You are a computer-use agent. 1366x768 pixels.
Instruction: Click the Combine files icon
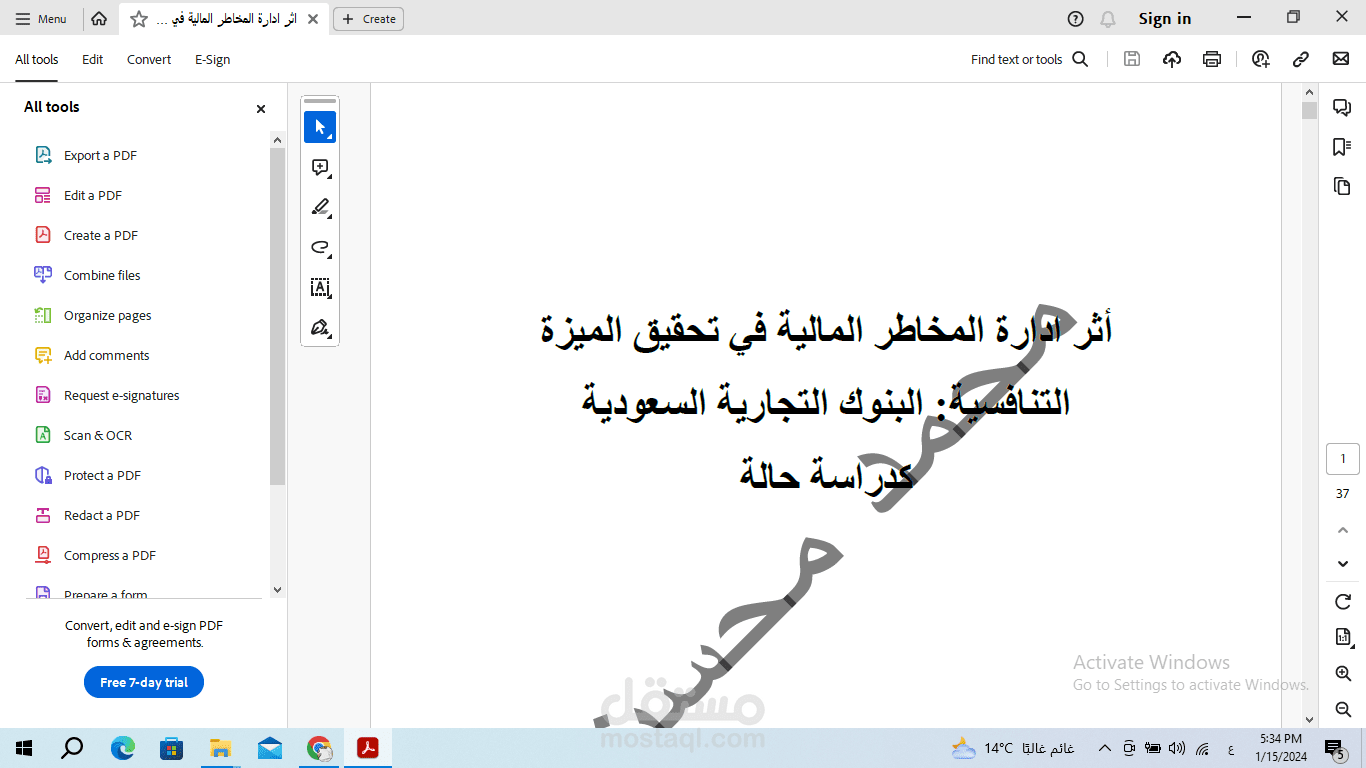[43, 275]
